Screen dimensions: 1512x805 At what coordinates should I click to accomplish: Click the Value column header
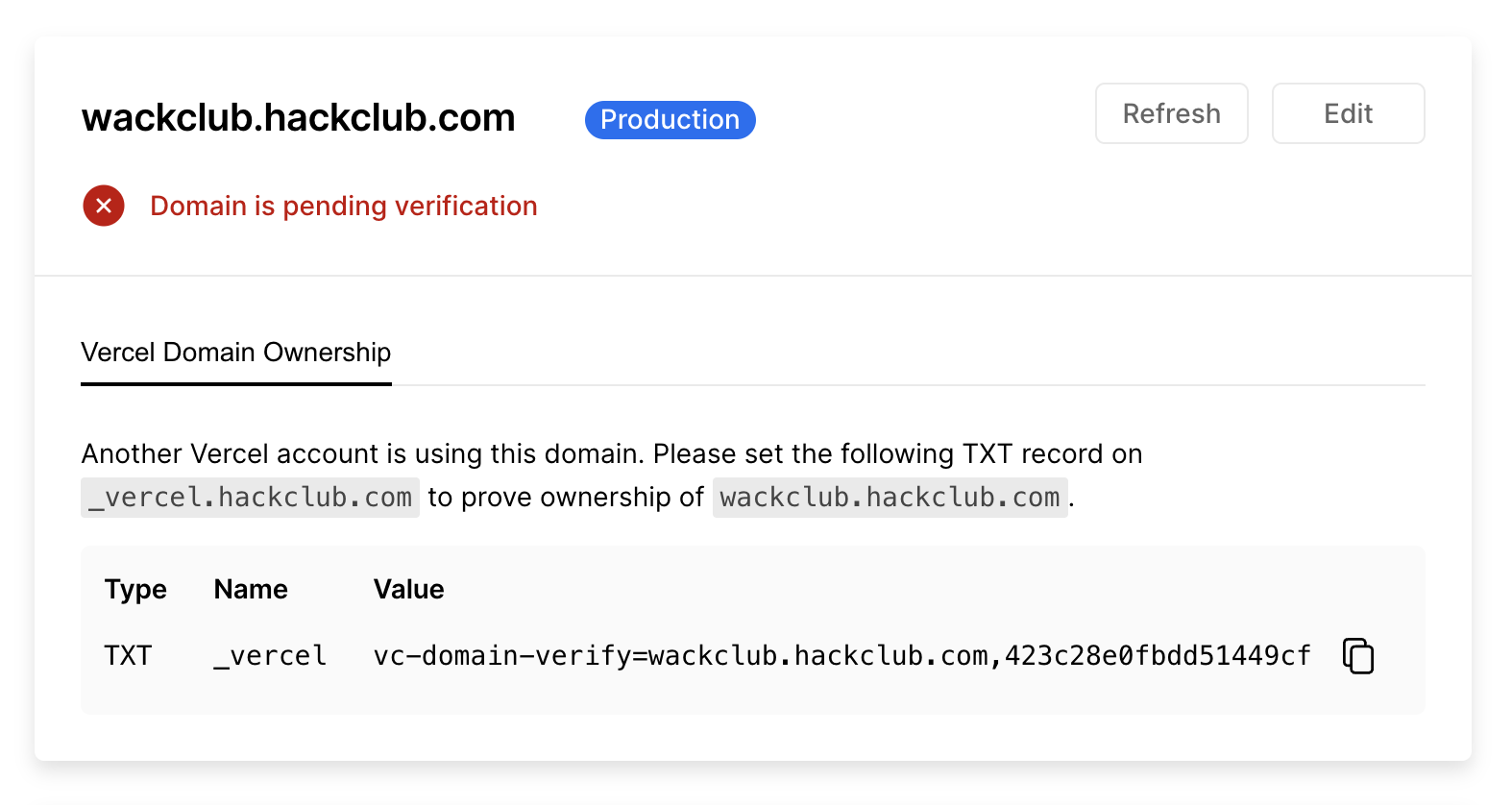pyautogui.click(x=408, y=589)
